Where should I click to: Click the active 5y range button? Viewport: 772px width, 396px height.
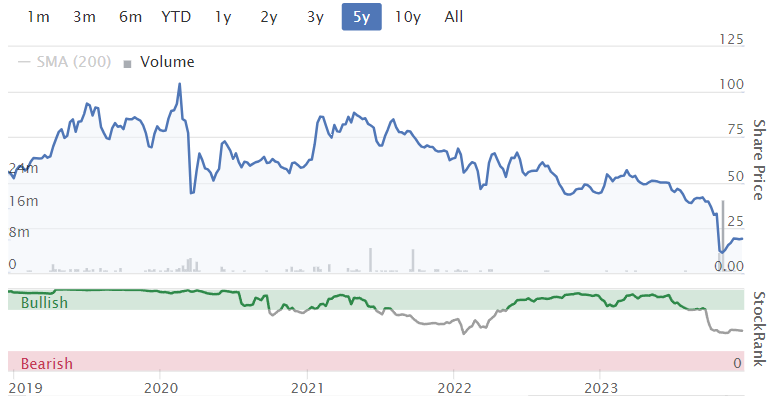(361, 17)
